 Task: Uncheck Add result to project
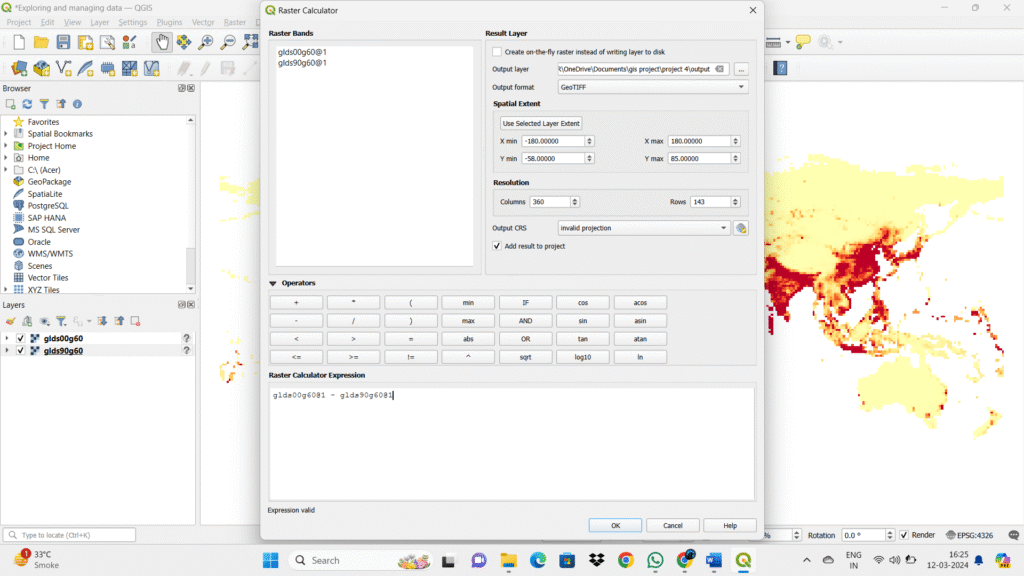click(x=497, y=246)
